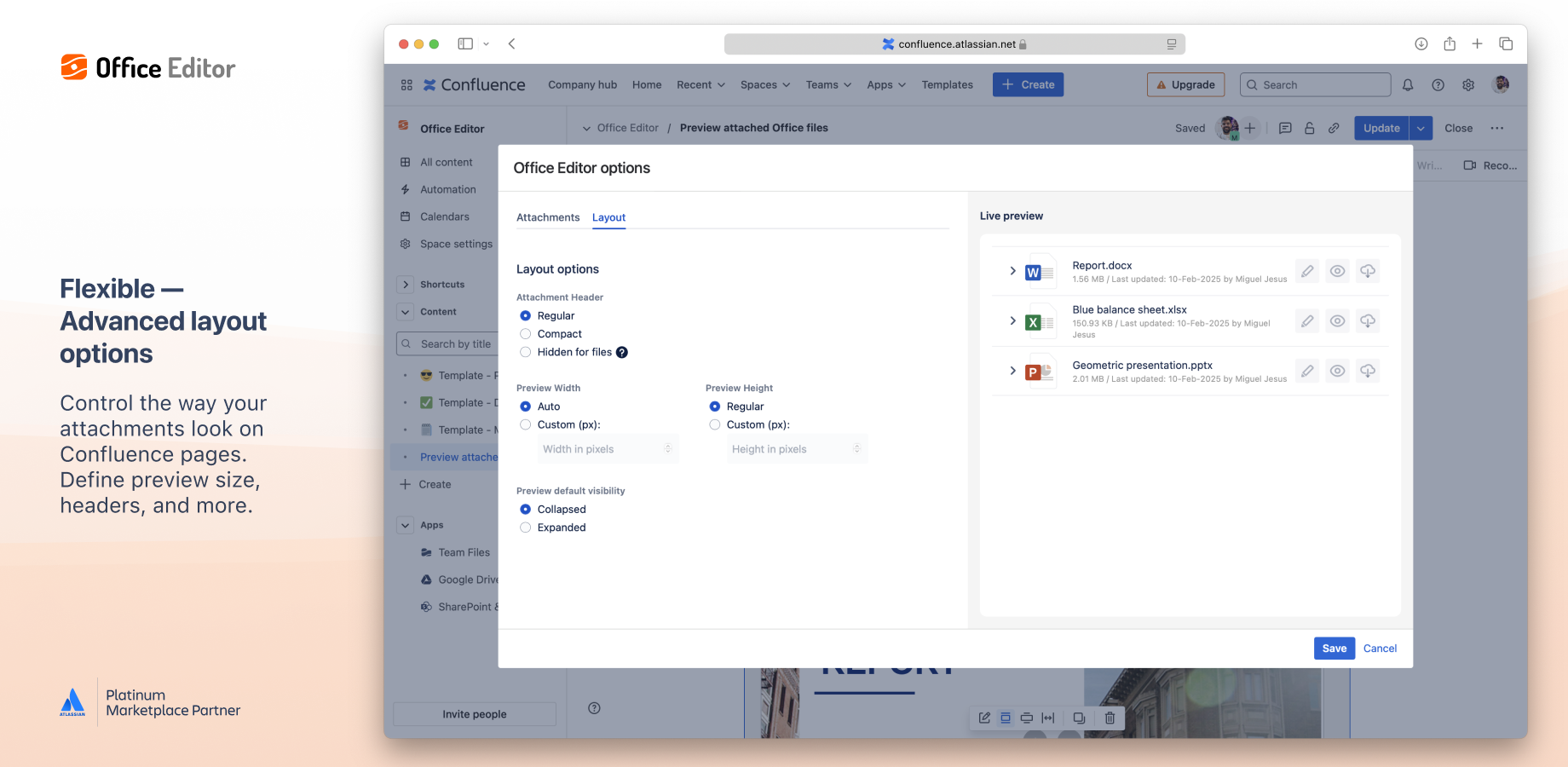
Task: Open the Teams dropdown menu
Action: click(828, 84)
